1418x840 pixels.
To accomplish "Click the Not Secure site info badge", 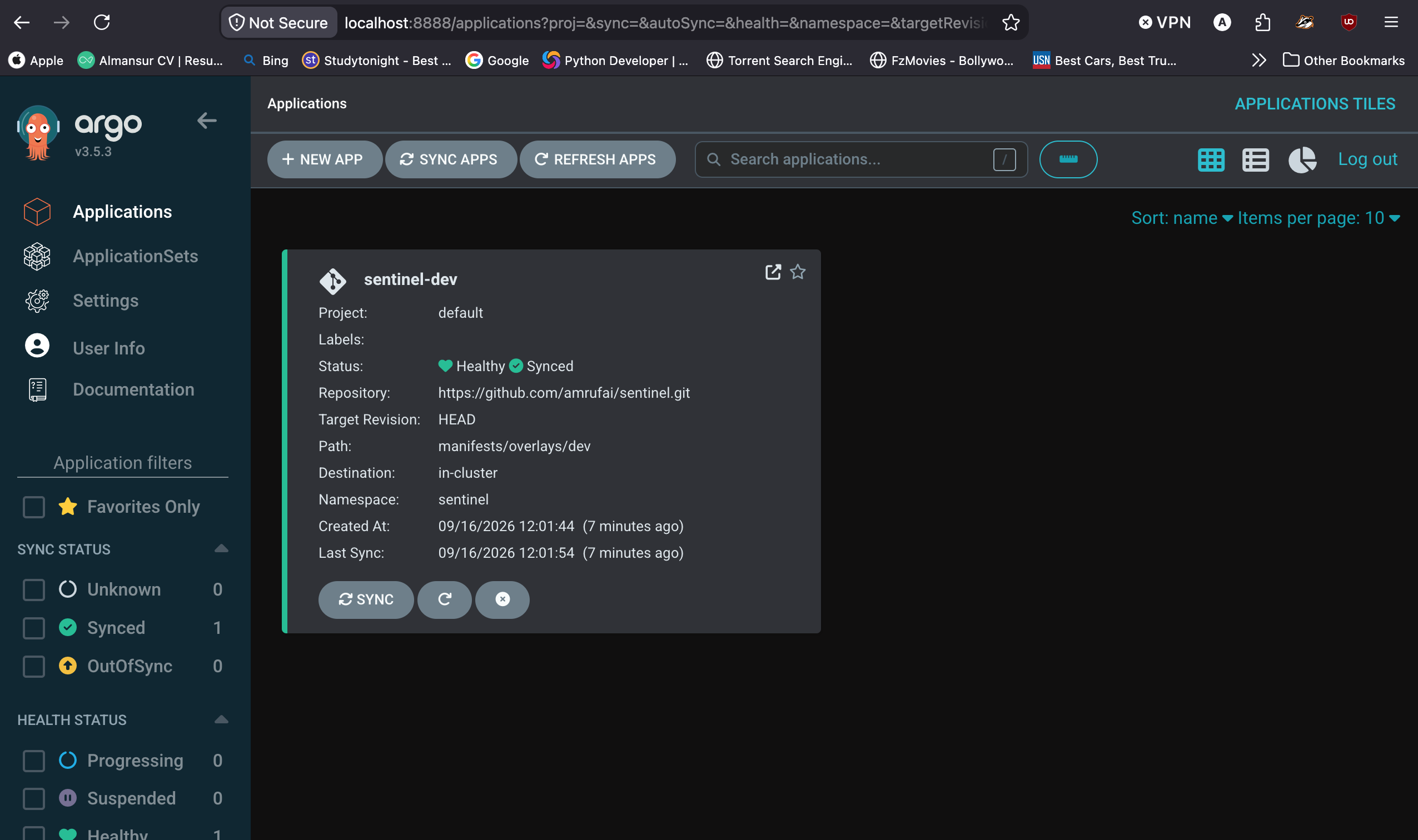I will coord(278,23).
